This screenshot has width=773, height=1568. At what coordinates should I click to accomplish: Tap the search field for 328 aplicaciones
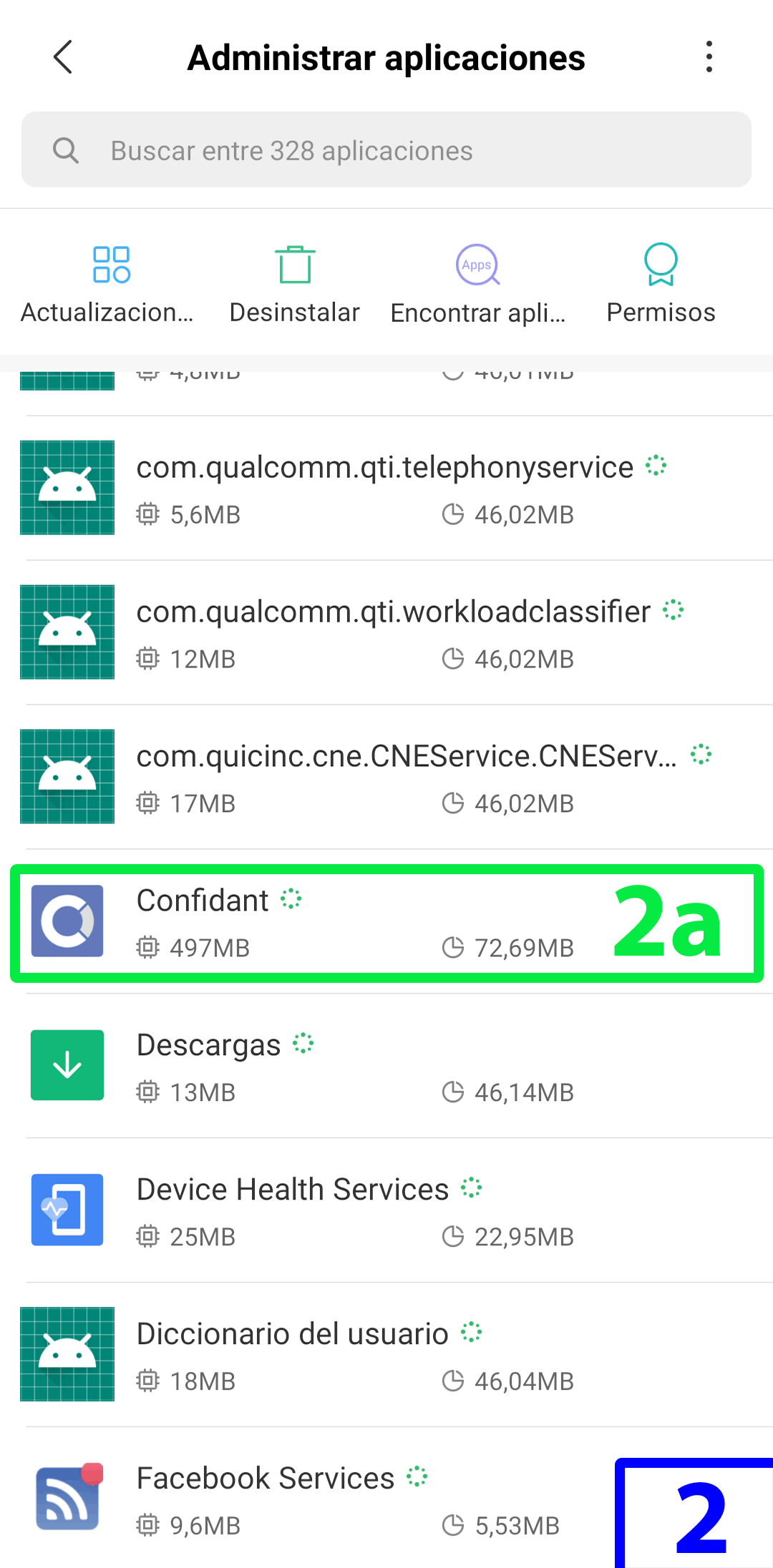click(386, 150)
